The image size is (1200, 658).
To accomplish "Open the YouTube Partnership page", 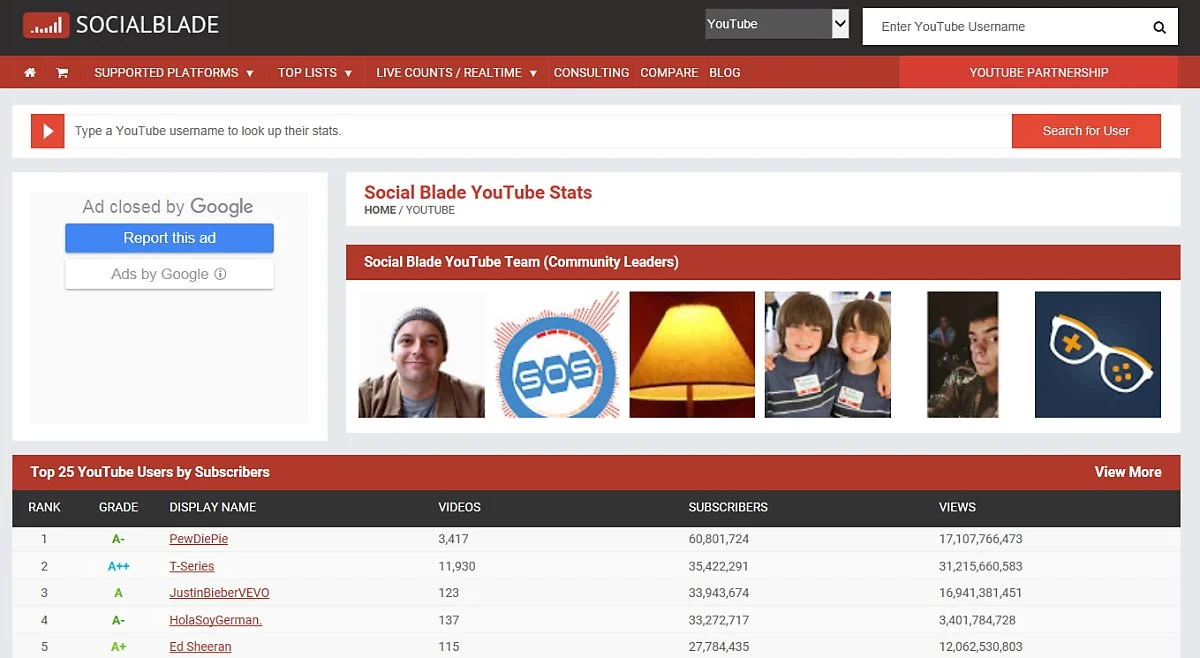I will [x=1037, y=72].
